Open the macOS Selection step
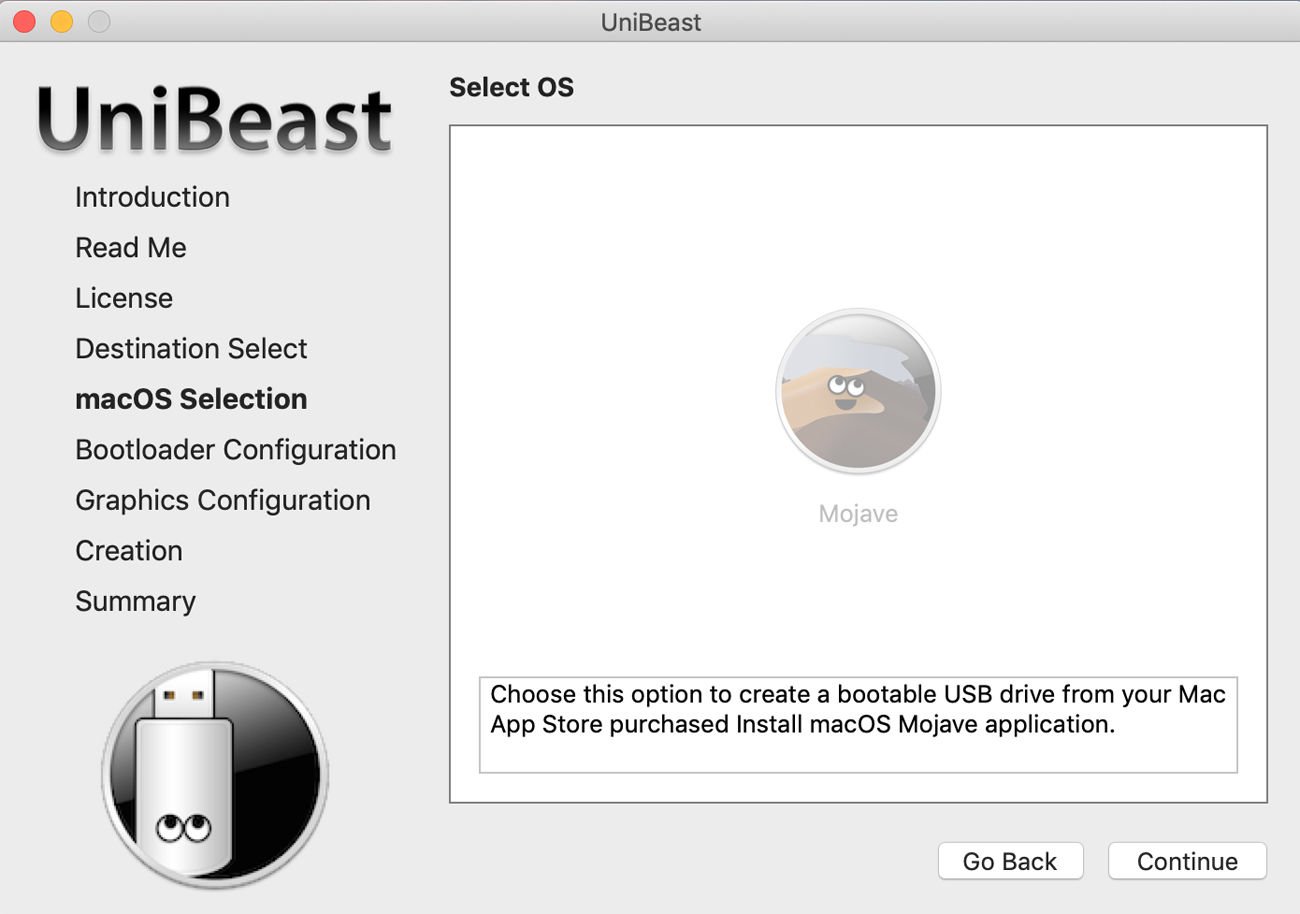This screenshot has width=1300, height=914. point(190,398)
